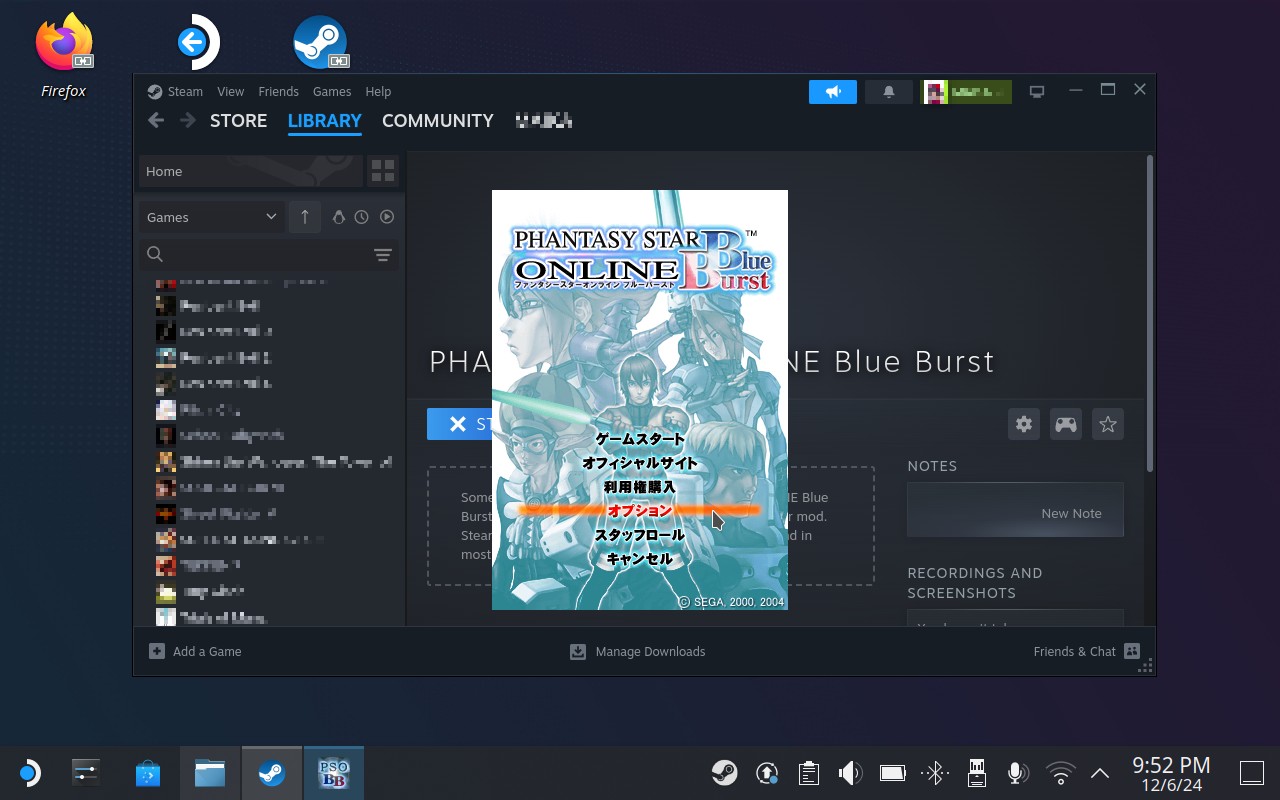Open the volume icon in system tray

(x=850, y=773)
